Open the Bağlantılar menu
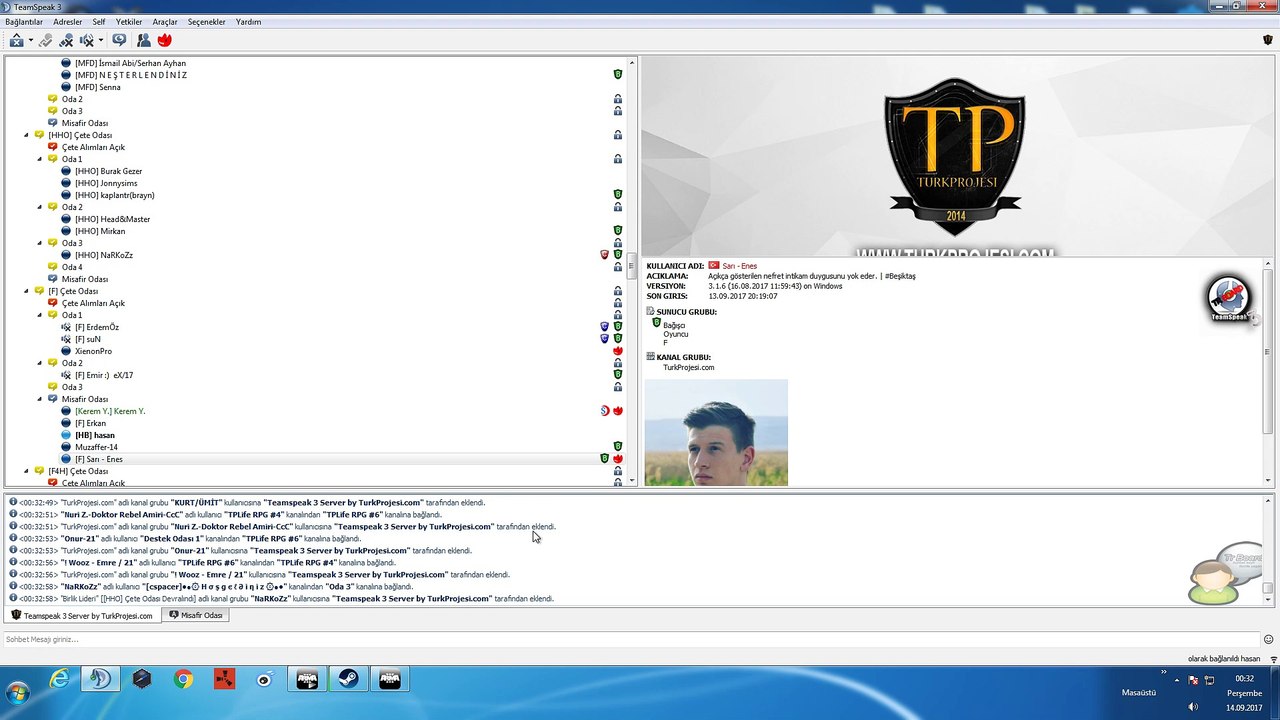 (24, 21)
